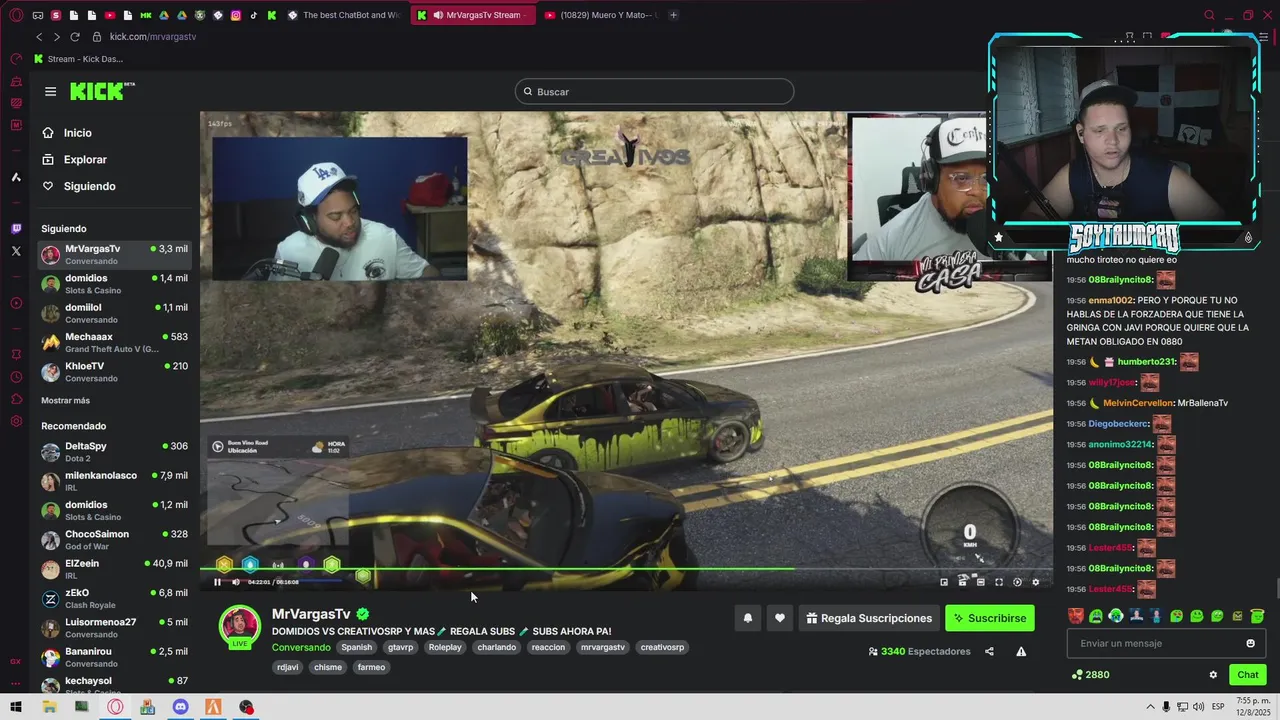Image resolution: width=1280 pixels, height=720 pixels.
Task: Click the 2880 channel points balance
Action: click(1090, 675)
